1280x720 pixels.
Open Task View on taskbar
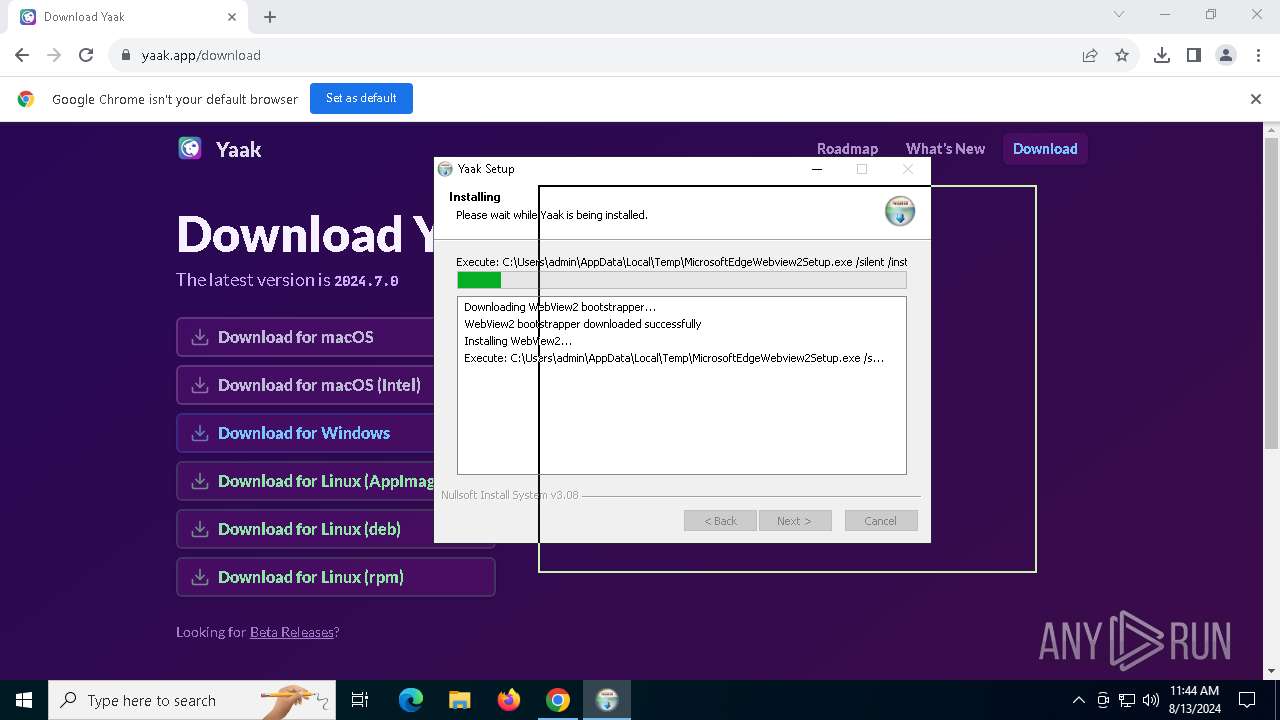[x=360, y=700]
